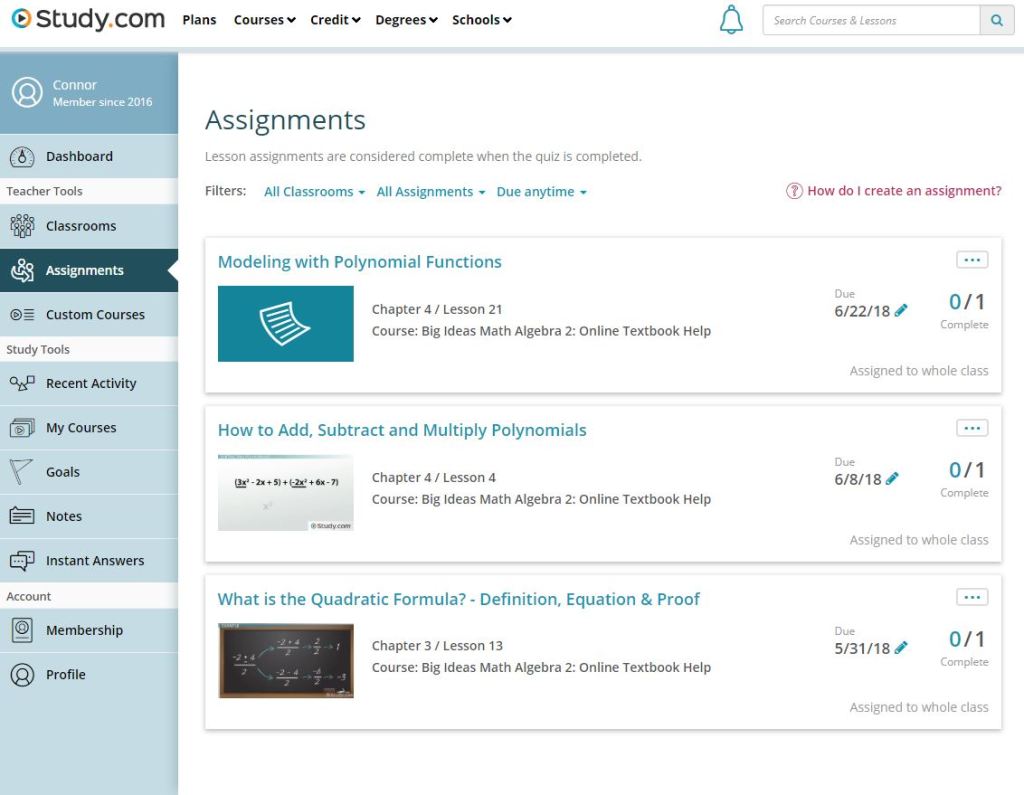Open Modeling with Polynomial Functions assignment
Screen dimensions: 1024x795
point(359,262)
